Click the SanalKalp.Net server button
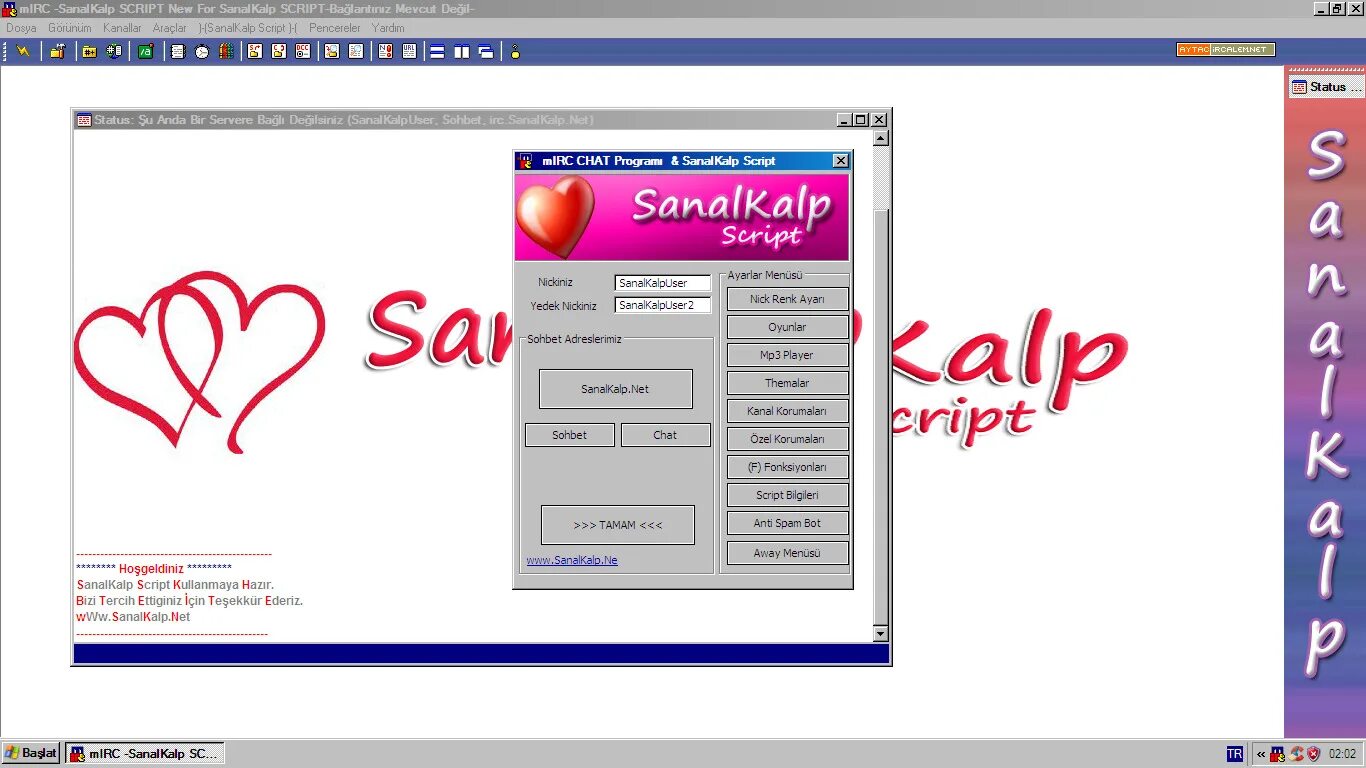The width and height of the screenshot is (1366, 768). click(x=616, y=389)
